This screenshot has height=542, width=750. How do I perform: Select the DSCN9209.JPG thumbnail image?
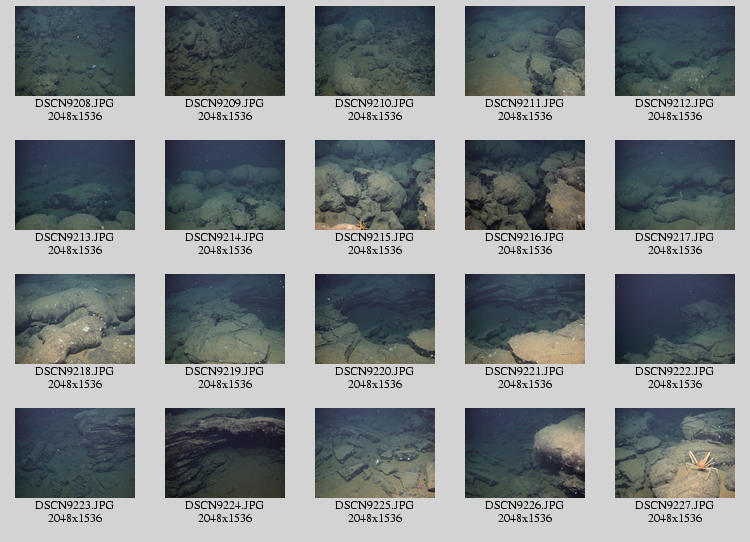[x=225, y=51]
